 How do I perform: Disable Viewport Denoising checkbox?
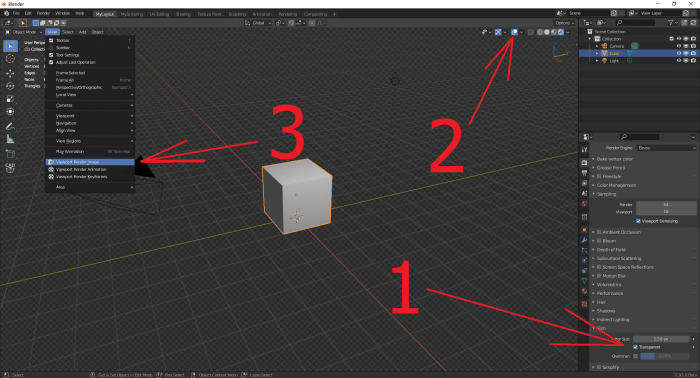(x=638, y=221)
